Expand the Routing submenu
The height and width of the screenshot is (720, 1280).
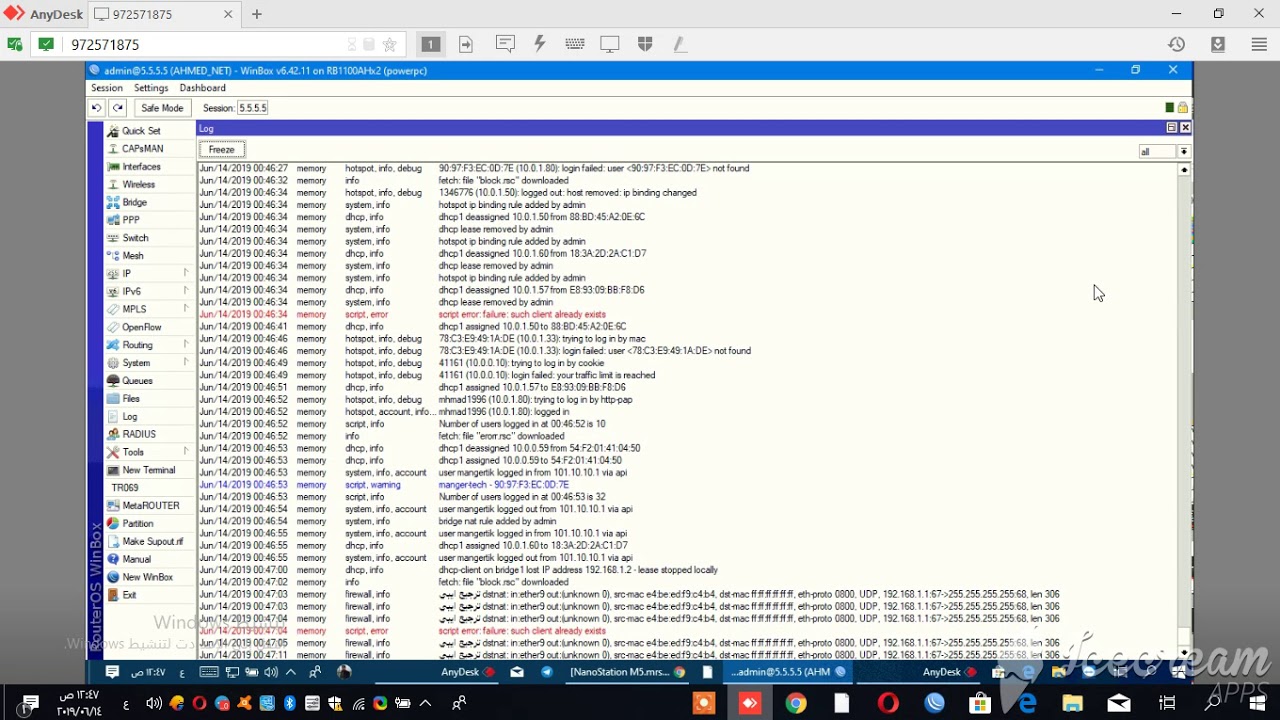150,345
